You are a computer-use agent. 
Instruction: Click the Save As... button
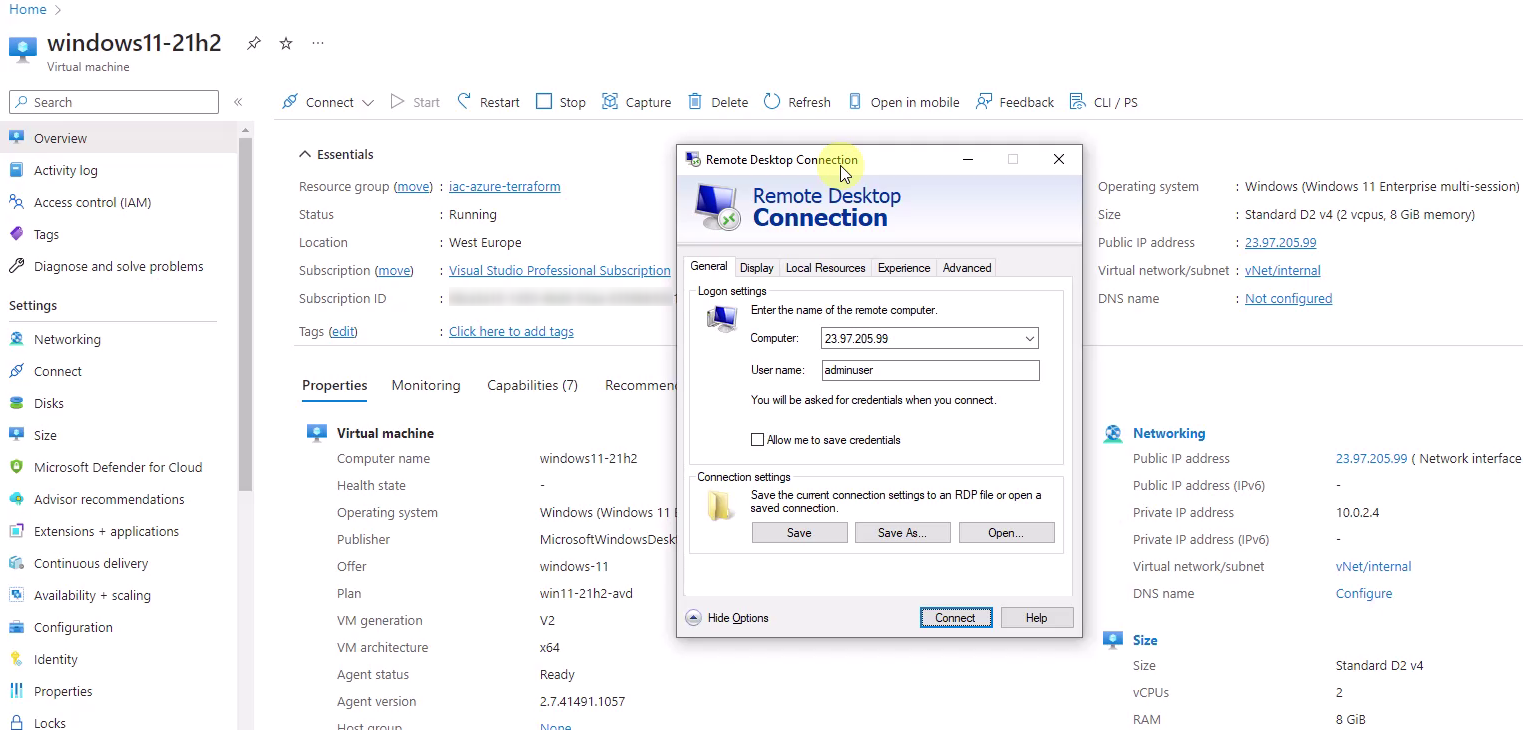pos(902,533)
